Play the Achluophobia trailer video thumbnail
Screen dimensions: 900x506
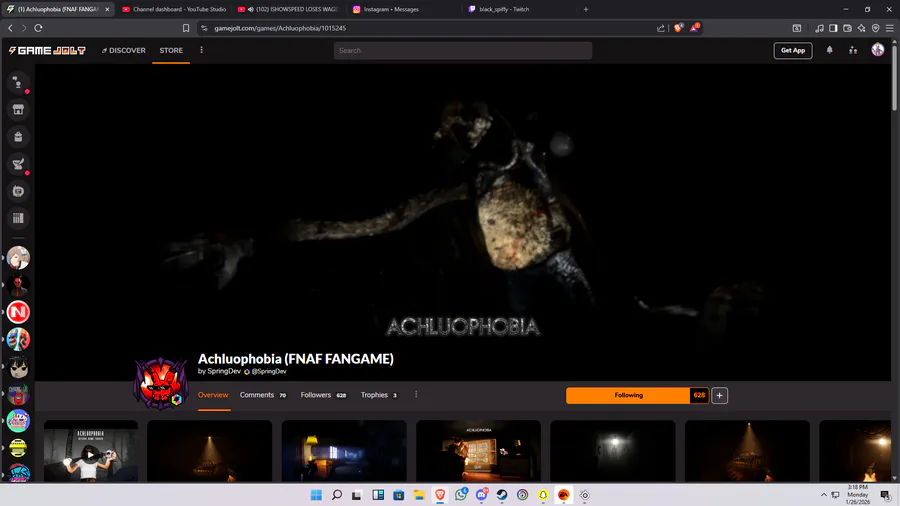click(x=91, y=451)
